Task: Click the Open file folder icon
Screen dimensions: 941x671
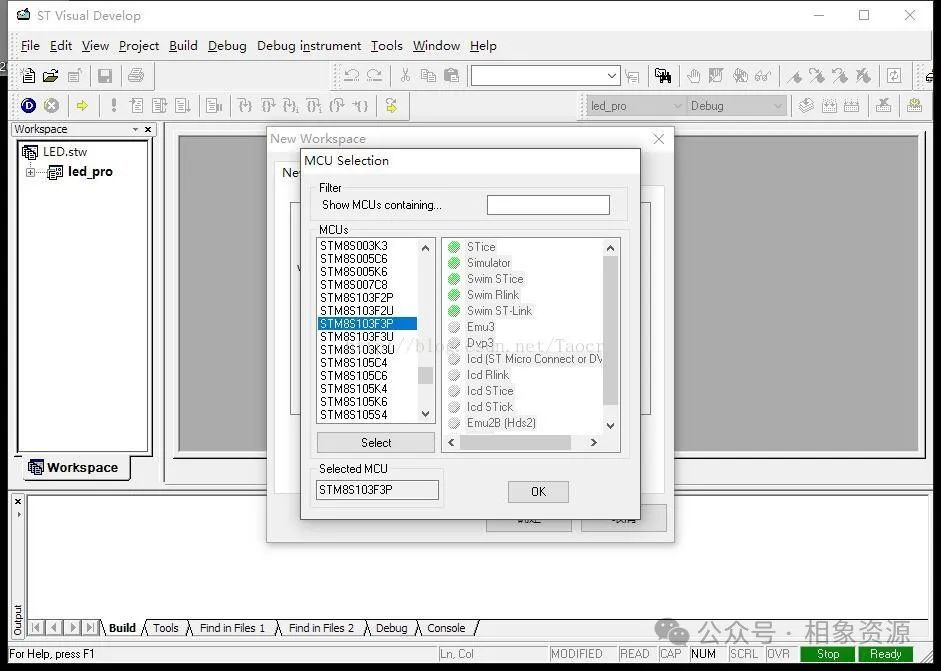Action: [x=50, y=76]
